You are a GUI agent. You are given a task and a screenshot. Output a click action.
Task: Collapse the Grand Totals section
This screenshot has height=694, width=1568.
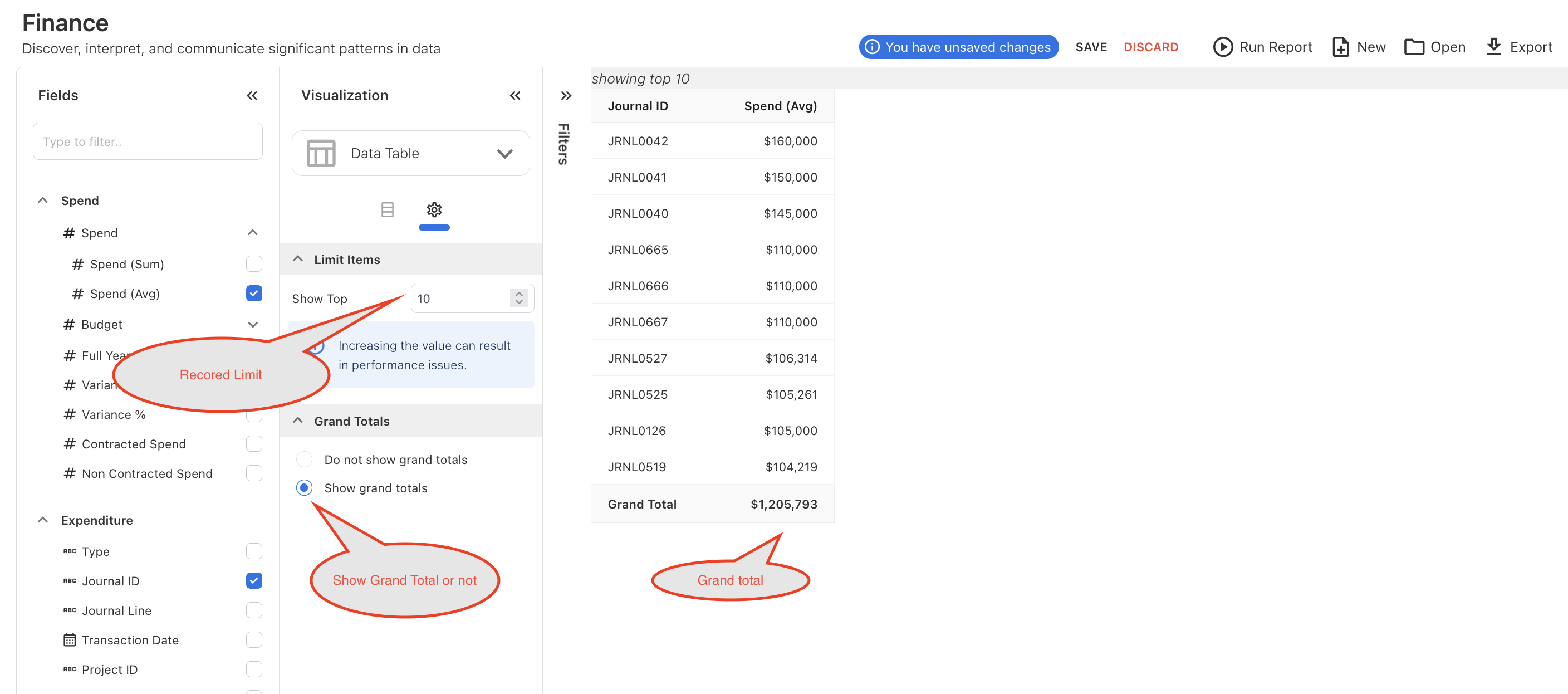point(298,421)
